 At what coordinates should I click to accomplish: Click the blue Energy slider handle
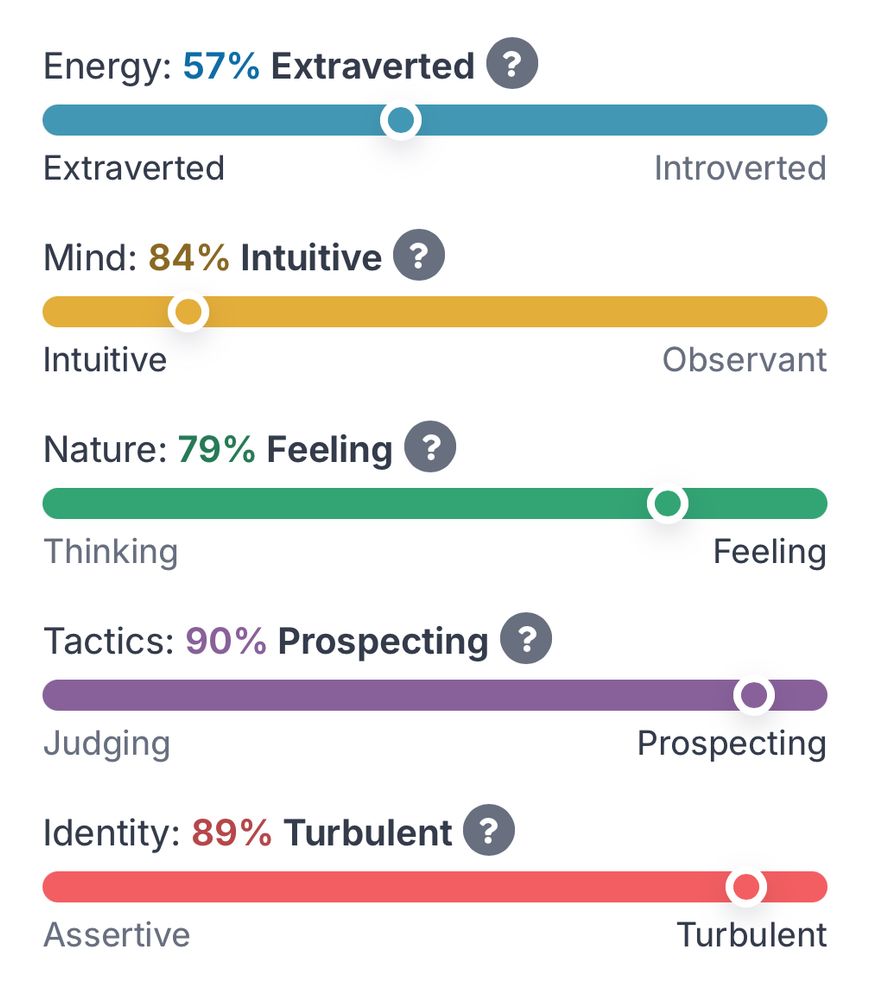[x=401, y=120]
